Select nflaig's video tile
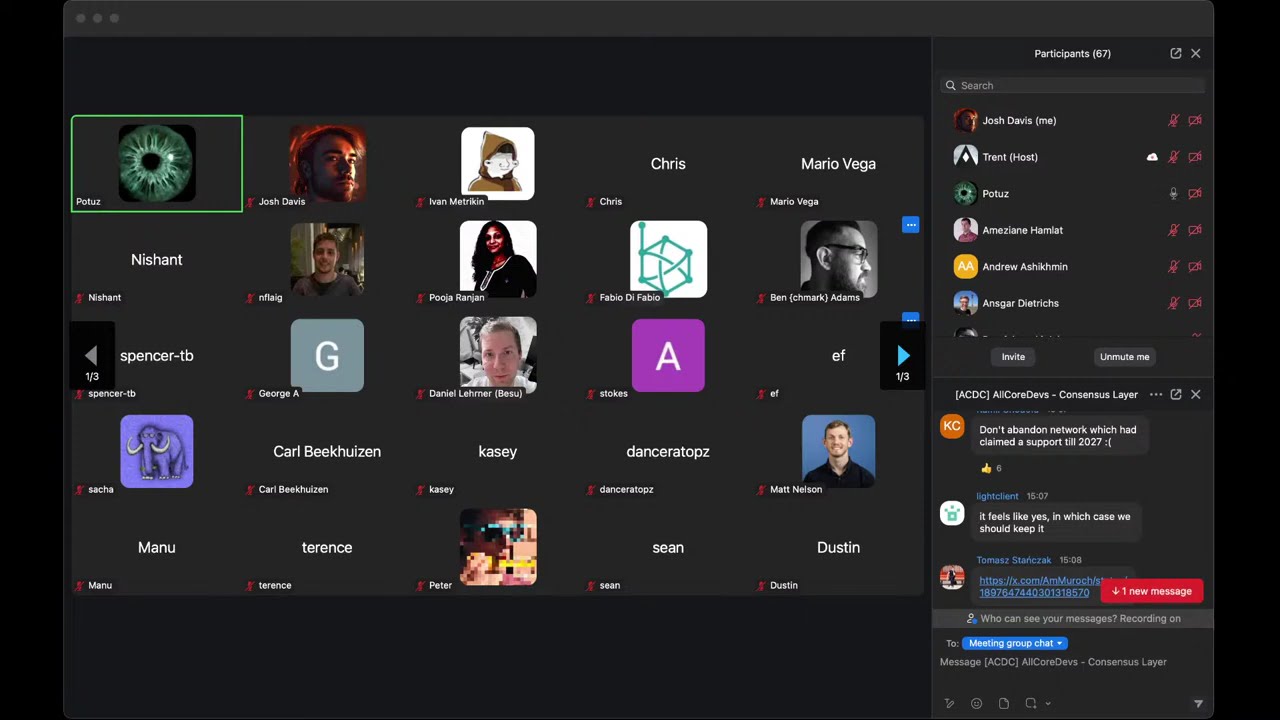 [x=327, y=260]
